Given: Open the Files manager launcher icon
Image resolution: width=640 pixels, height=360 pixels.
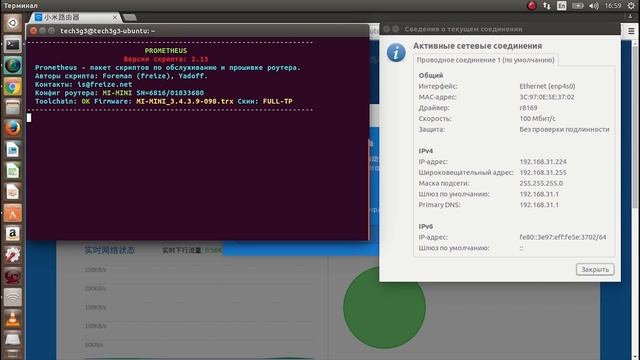Looking at the screenshot, I should click(12, 107).
